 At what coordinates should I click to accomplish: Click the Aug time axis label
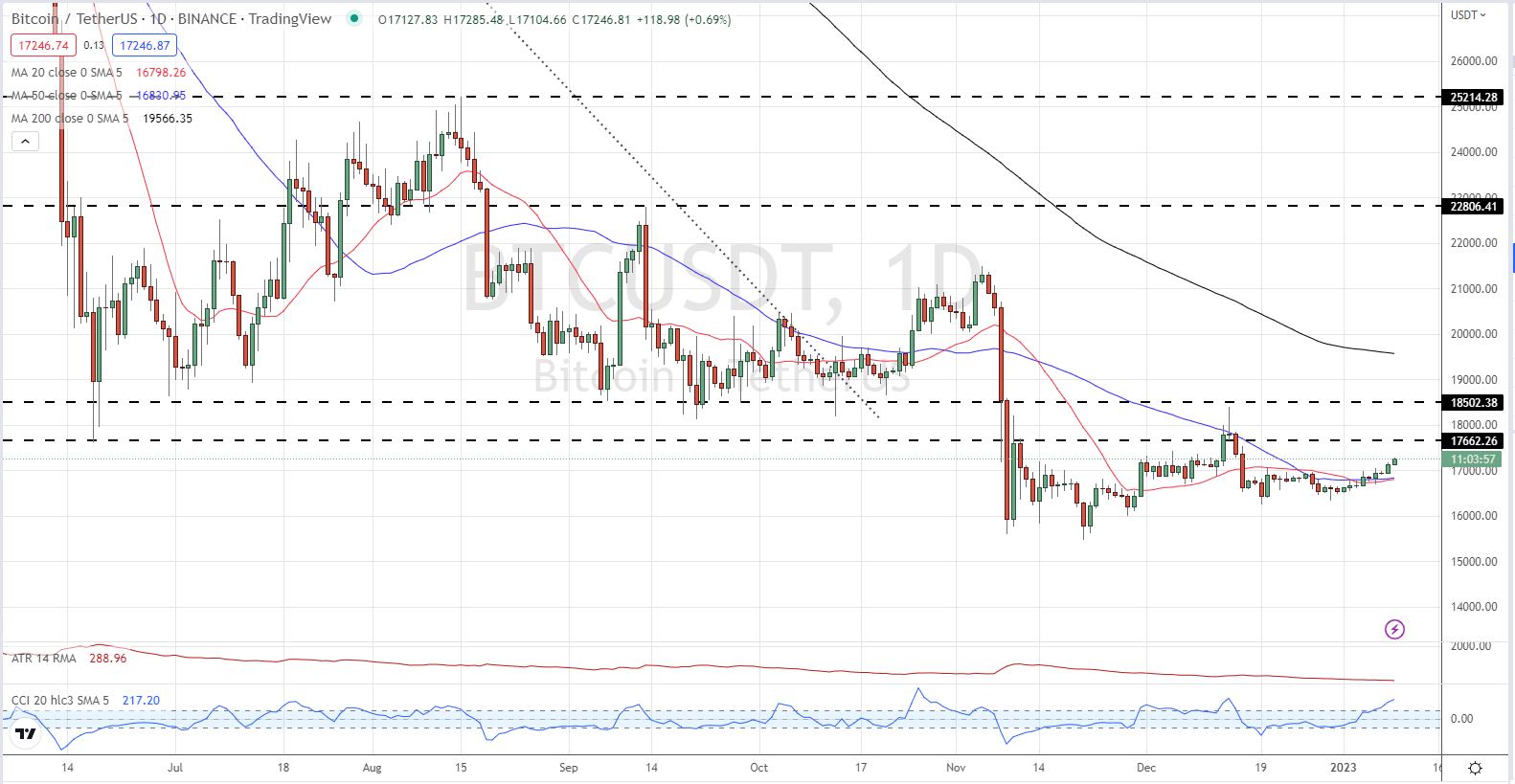tap(373, 768)
